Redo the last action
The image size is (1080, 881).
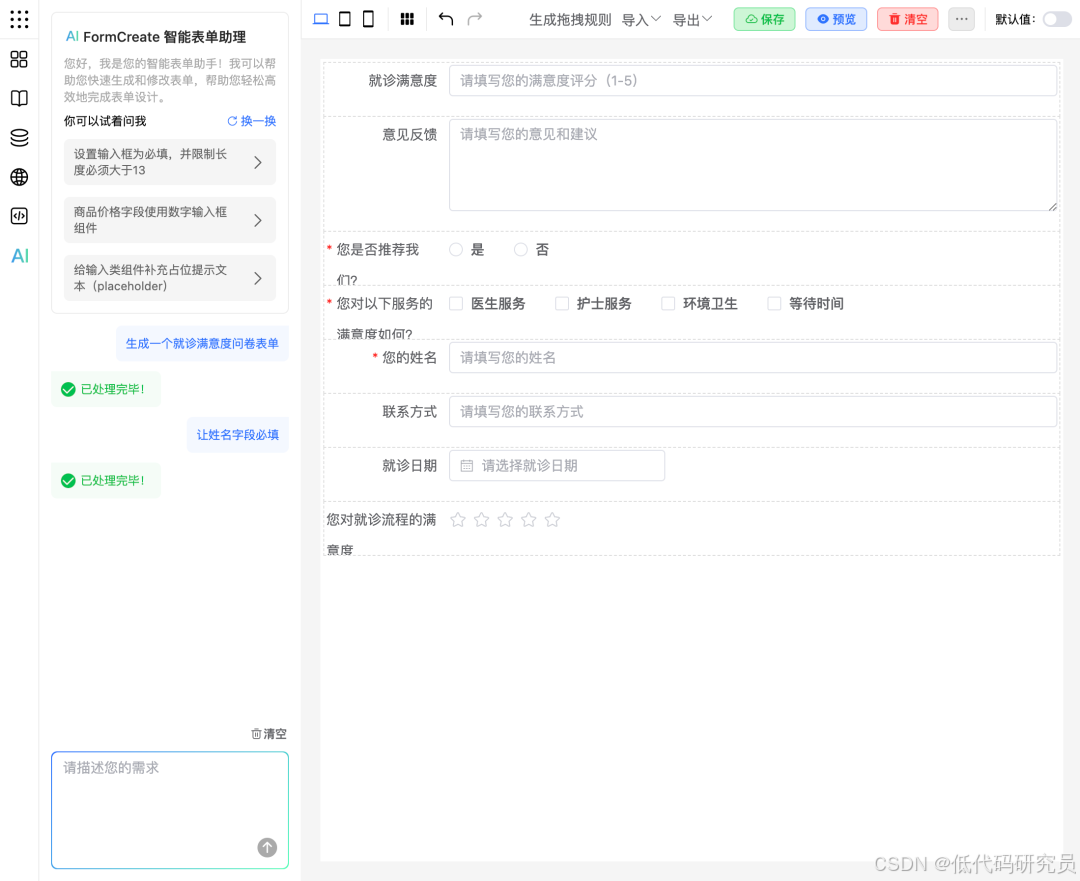(x=475, y=19)
